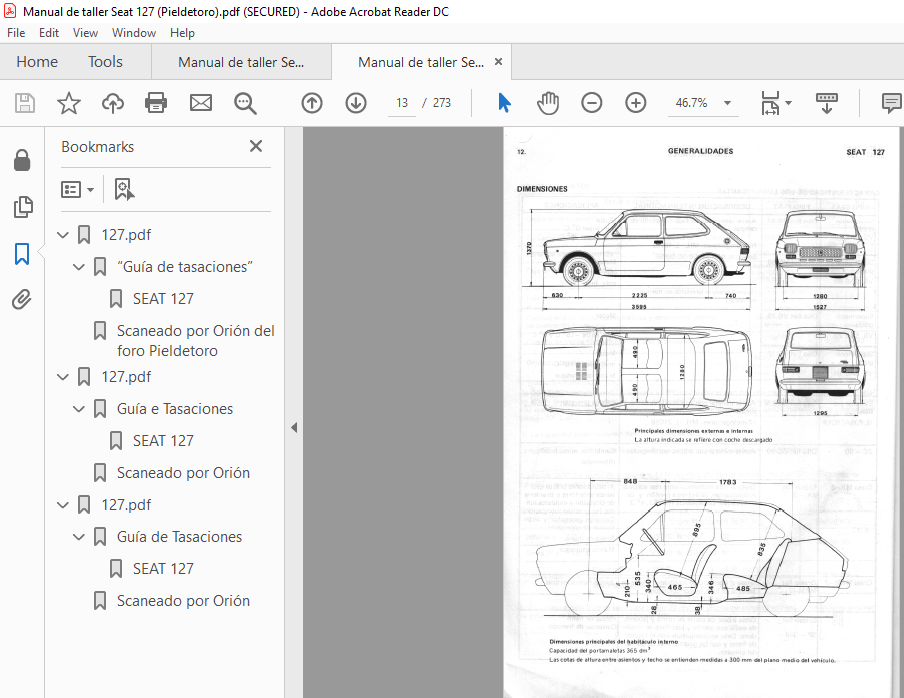Viewport: 904px width, 698px height.
Task: Select SEAT 127 under Guía e Tasaciones
Action: 163,440
